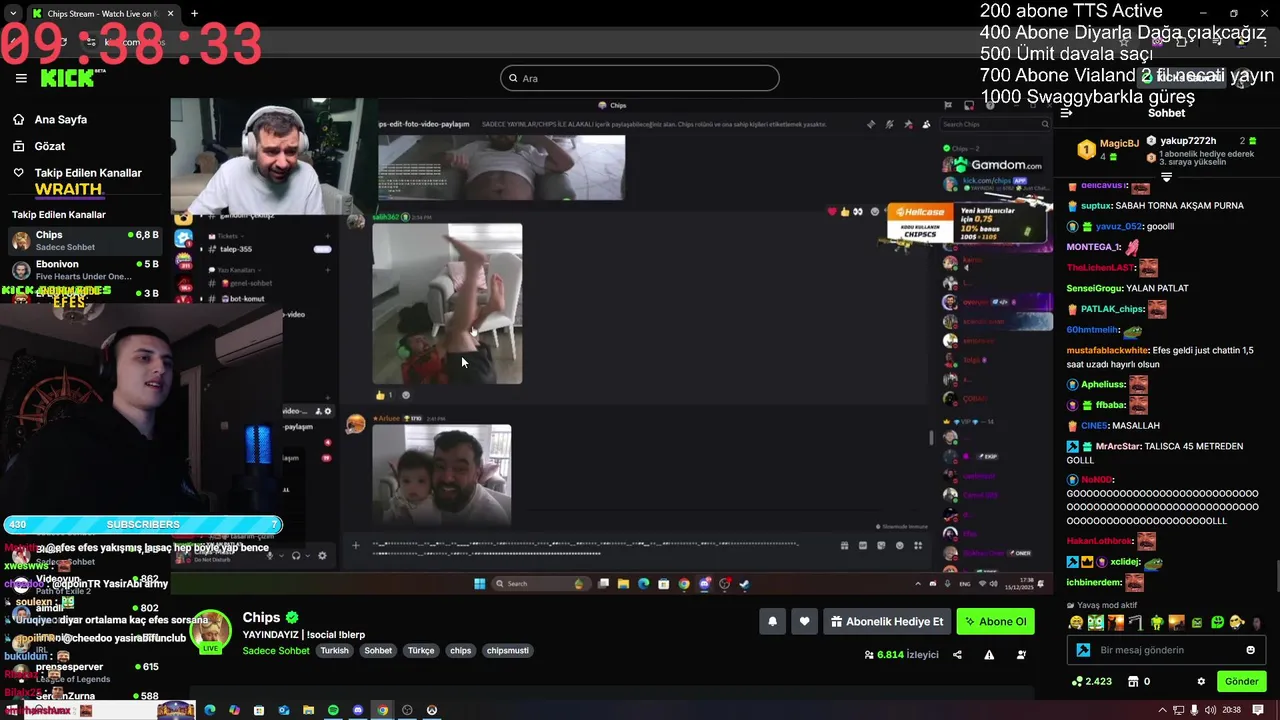Focus the Ara search field
The height and width of the screenshot is (720, 1280).
(x=639, y=78)
